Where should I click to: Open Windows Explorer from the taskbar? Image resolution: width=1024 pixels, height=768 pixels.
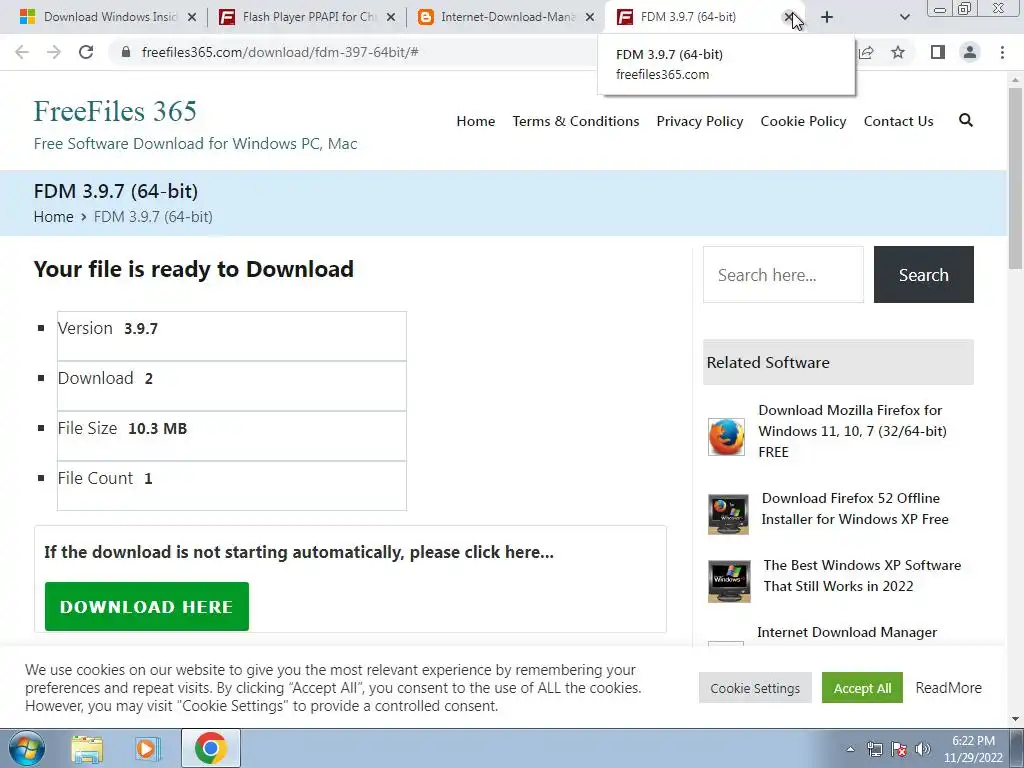click(x=87, y=748)
